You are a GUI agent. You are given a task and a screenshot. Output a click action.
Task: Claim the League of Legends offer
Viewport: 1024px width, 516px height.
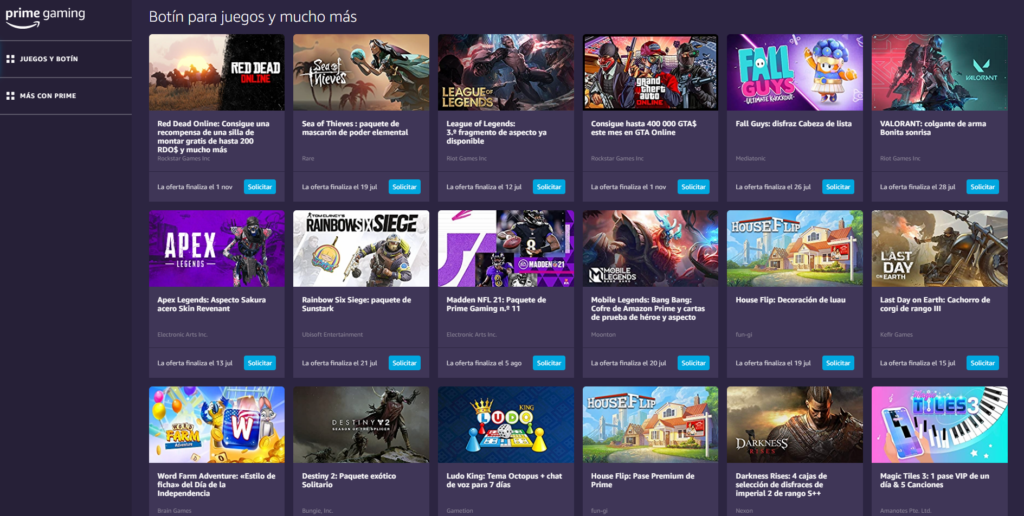tap(549, 187)
